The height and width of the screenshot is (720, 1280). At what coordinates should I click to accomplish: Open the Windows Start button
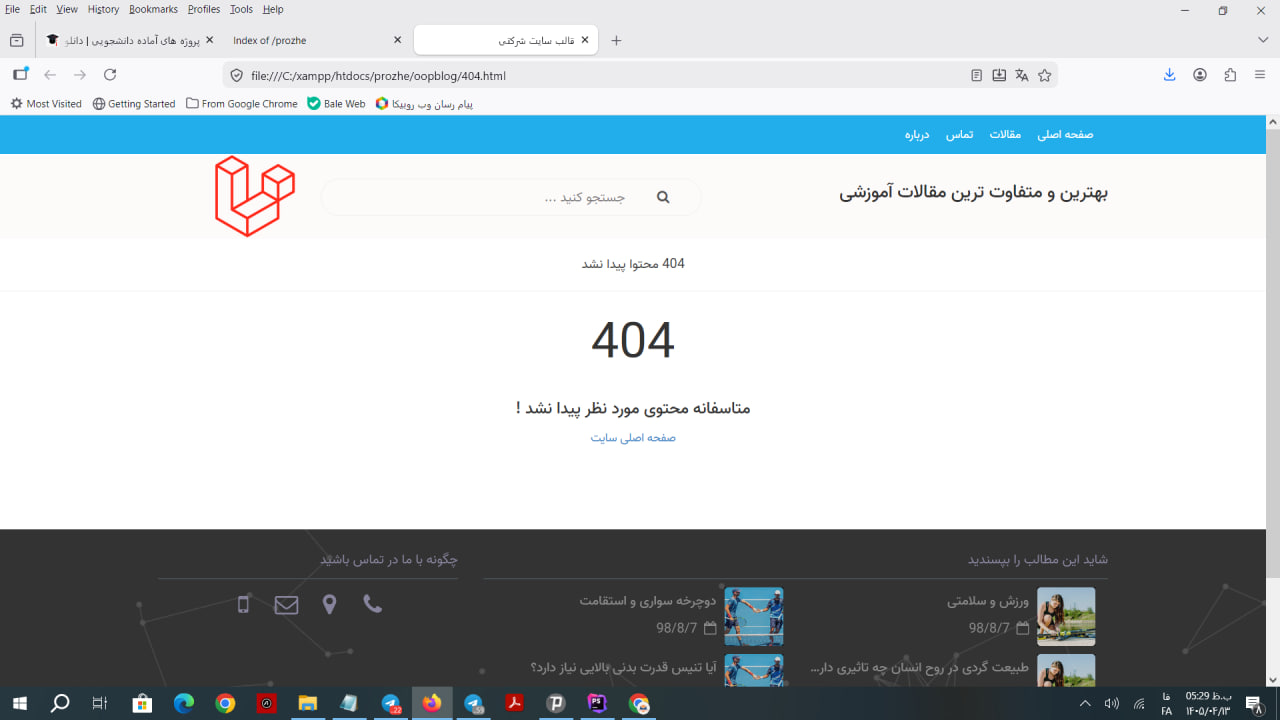click(x=19, y=704)
